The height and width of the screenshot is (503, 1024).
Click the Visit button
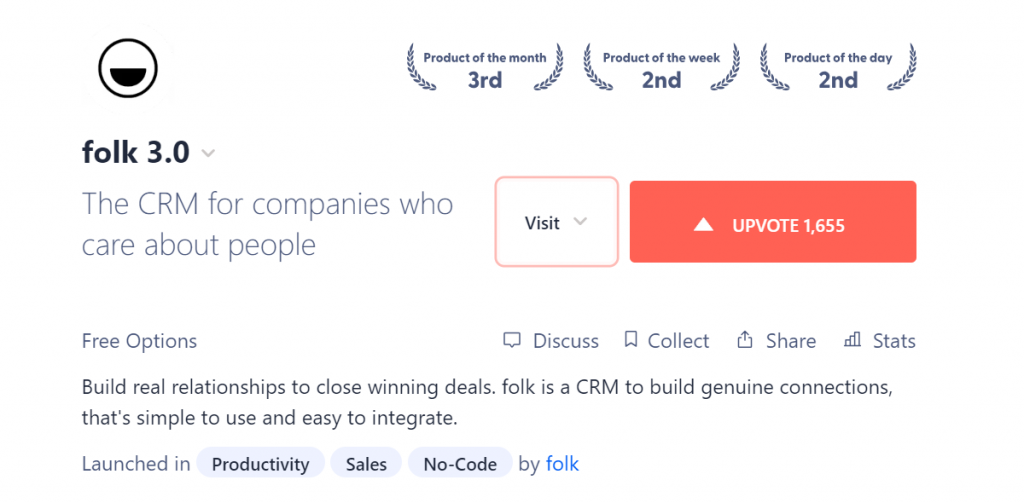click(556, 221)
